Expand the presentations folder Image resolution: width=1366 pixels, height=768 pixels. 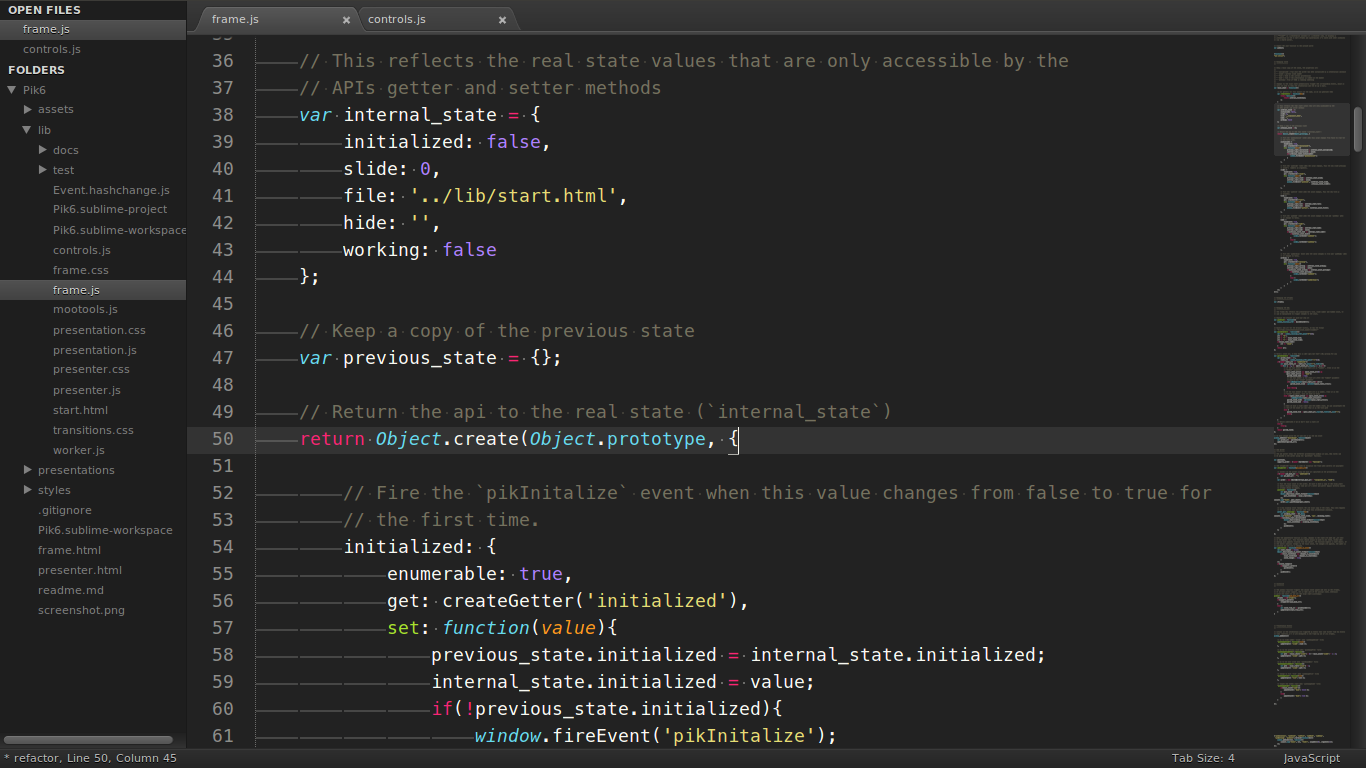[x=28, y=470]
